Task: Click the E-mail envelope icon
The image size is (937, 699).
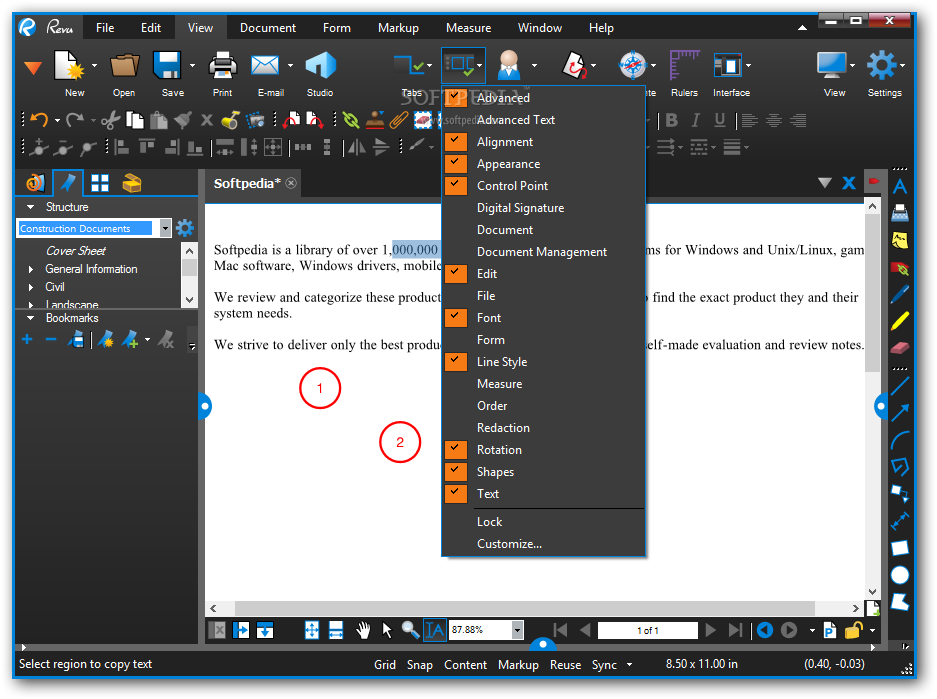Action: [x=265, y=65]
